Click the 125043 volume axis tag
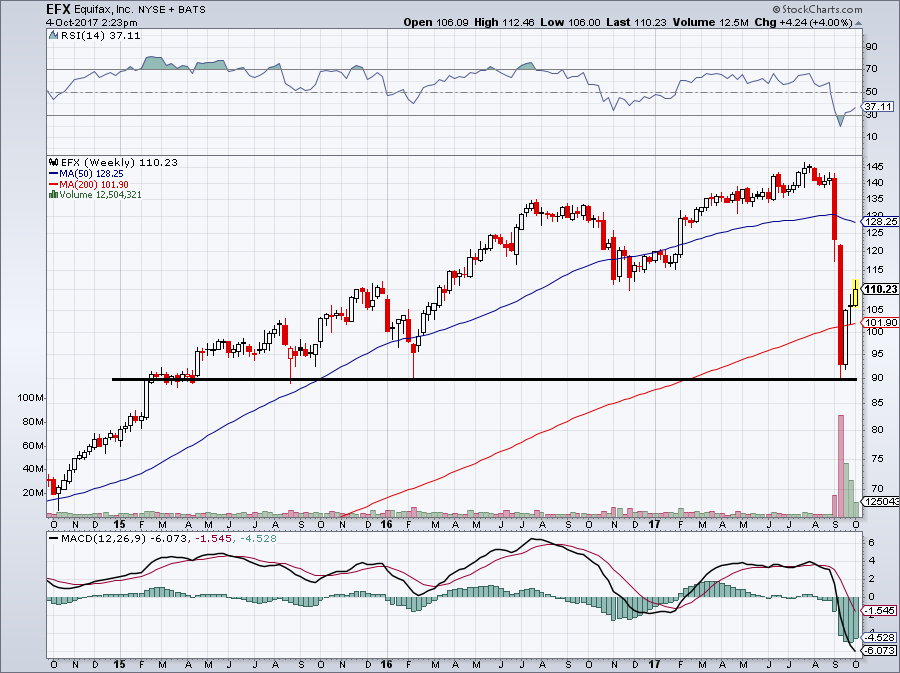900x673 pixels. pyautogui.click(x=881, y=501)
